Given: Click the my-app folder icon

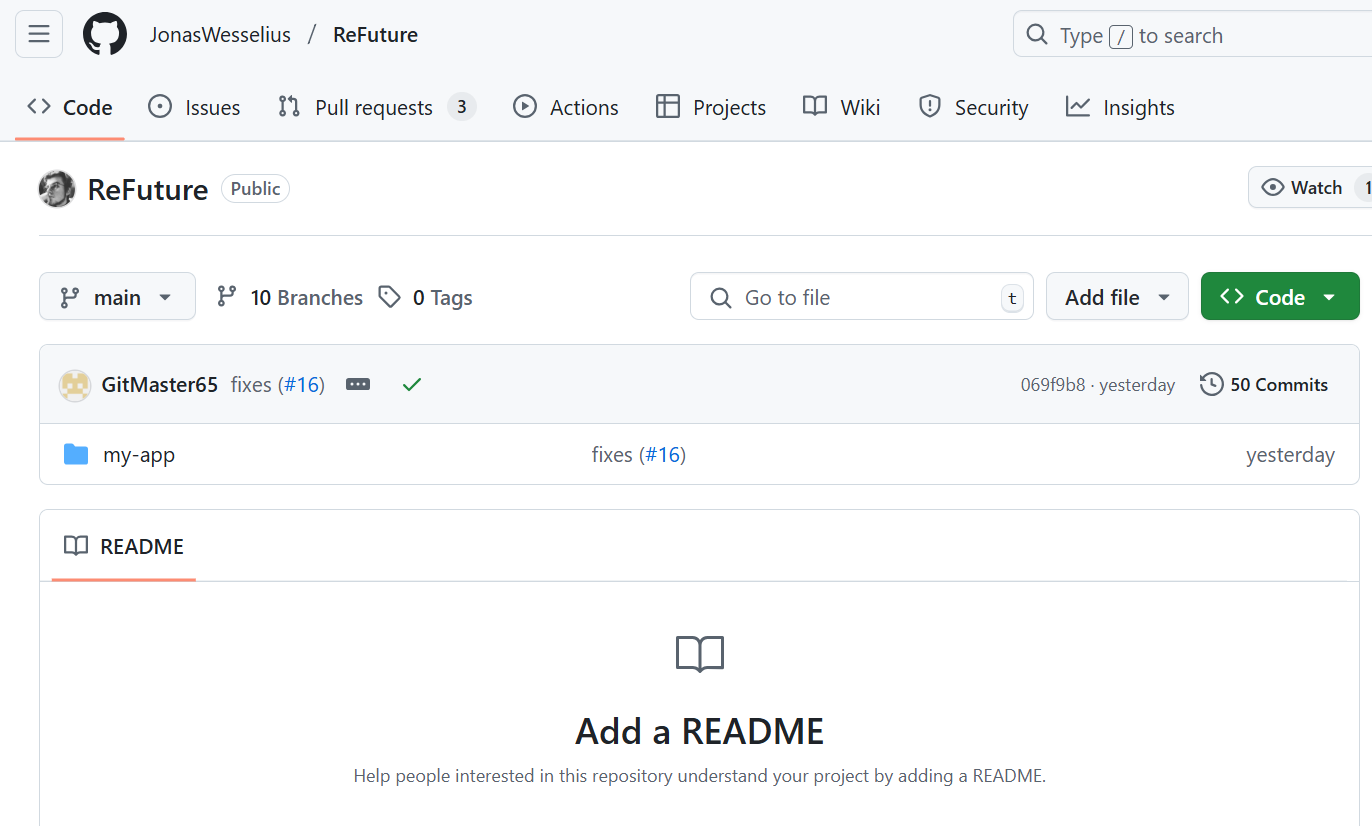Looking at the screenshot, I should point(76,455).
